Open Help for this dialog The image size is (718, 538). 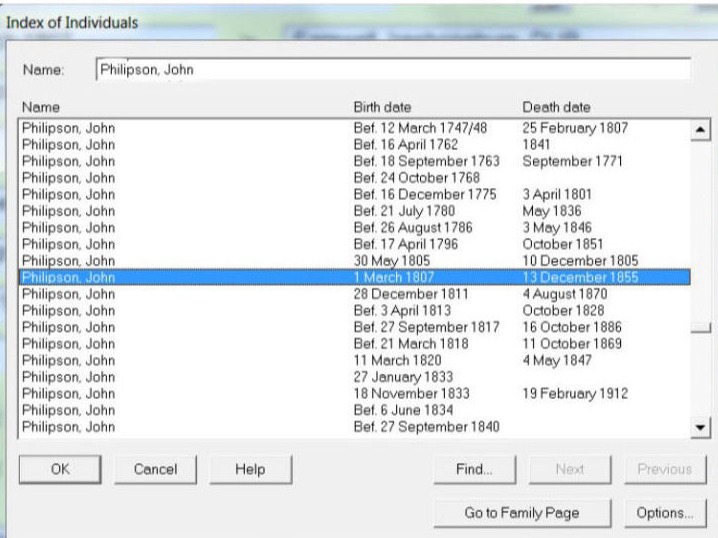pos(250,469)
